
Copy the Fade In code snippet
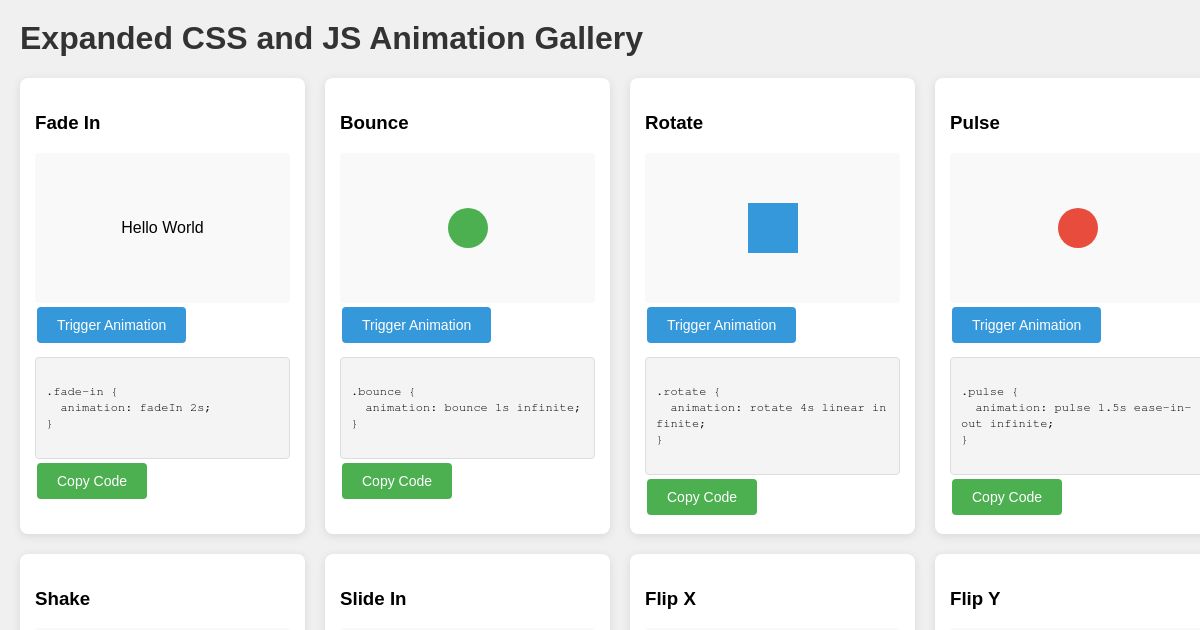(92, 481)
